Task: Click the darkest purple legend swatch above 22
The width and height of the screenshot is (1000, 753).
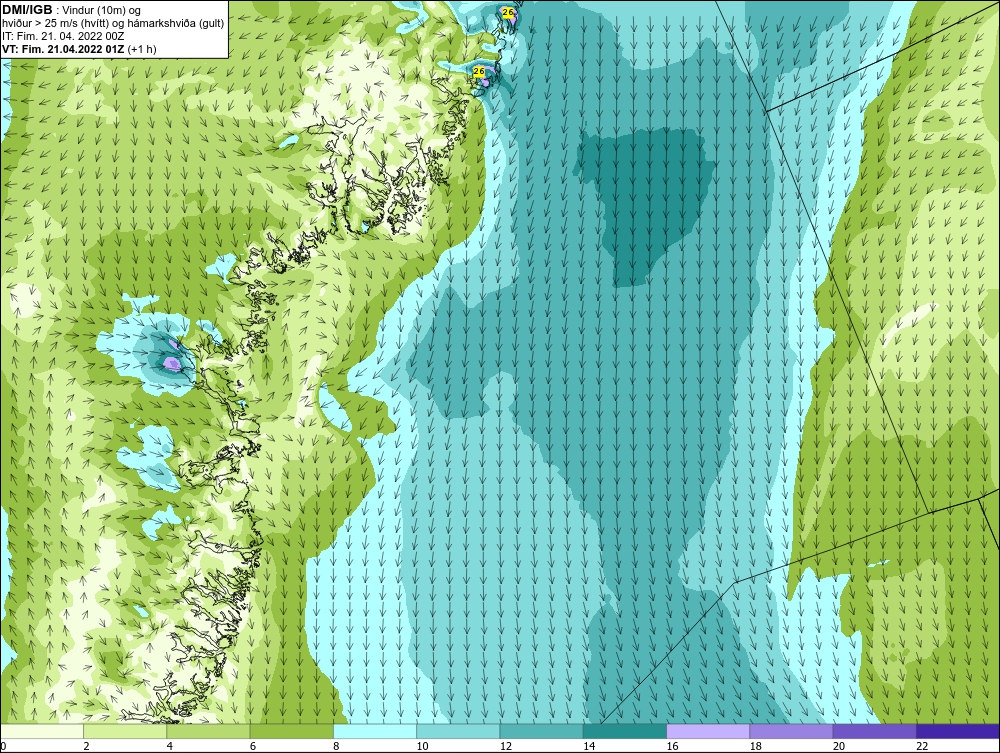Action: coord(958,731)
